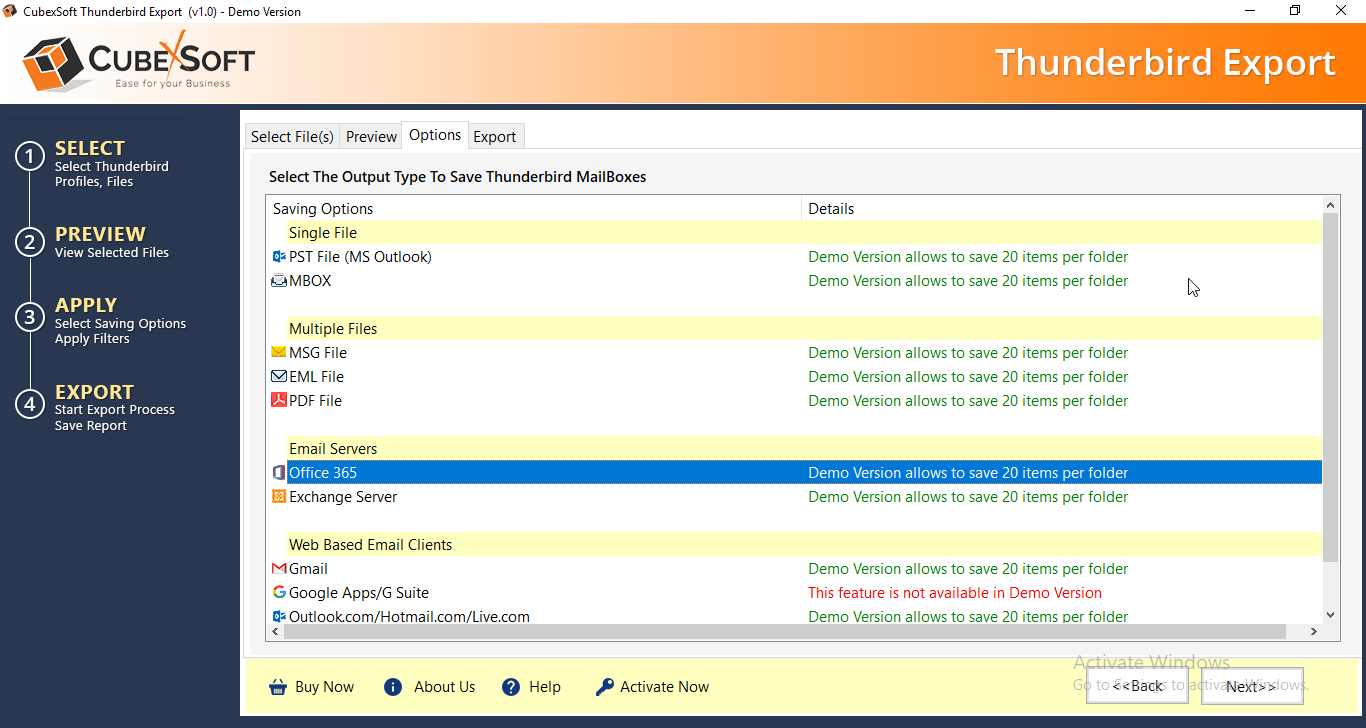Click the vertical scrollbar down arrow
This screenshot has width=1366, height=728.
click(x=1330, y=616)
